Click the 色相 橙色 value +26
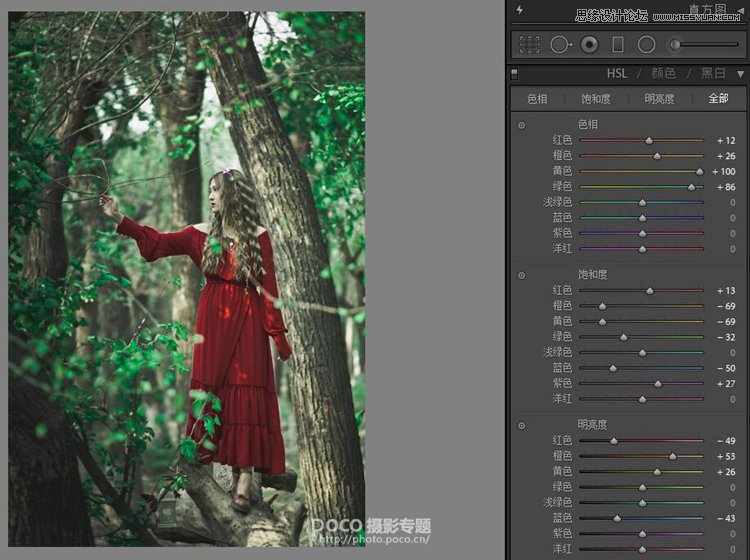 (x=726, y=156)
